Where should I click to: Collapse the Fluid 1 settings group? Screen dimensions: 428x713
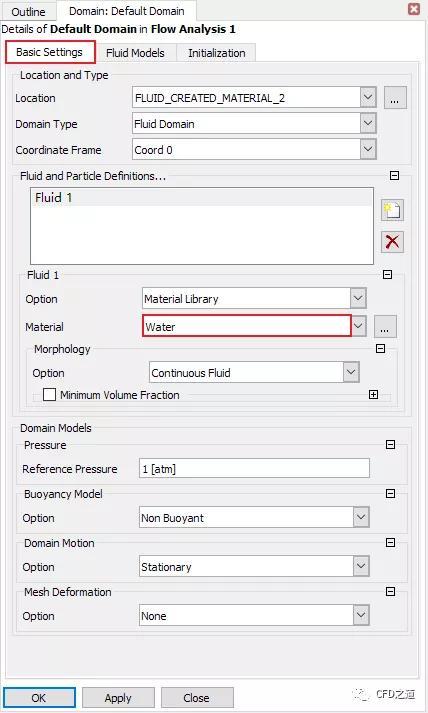point(387,275)
